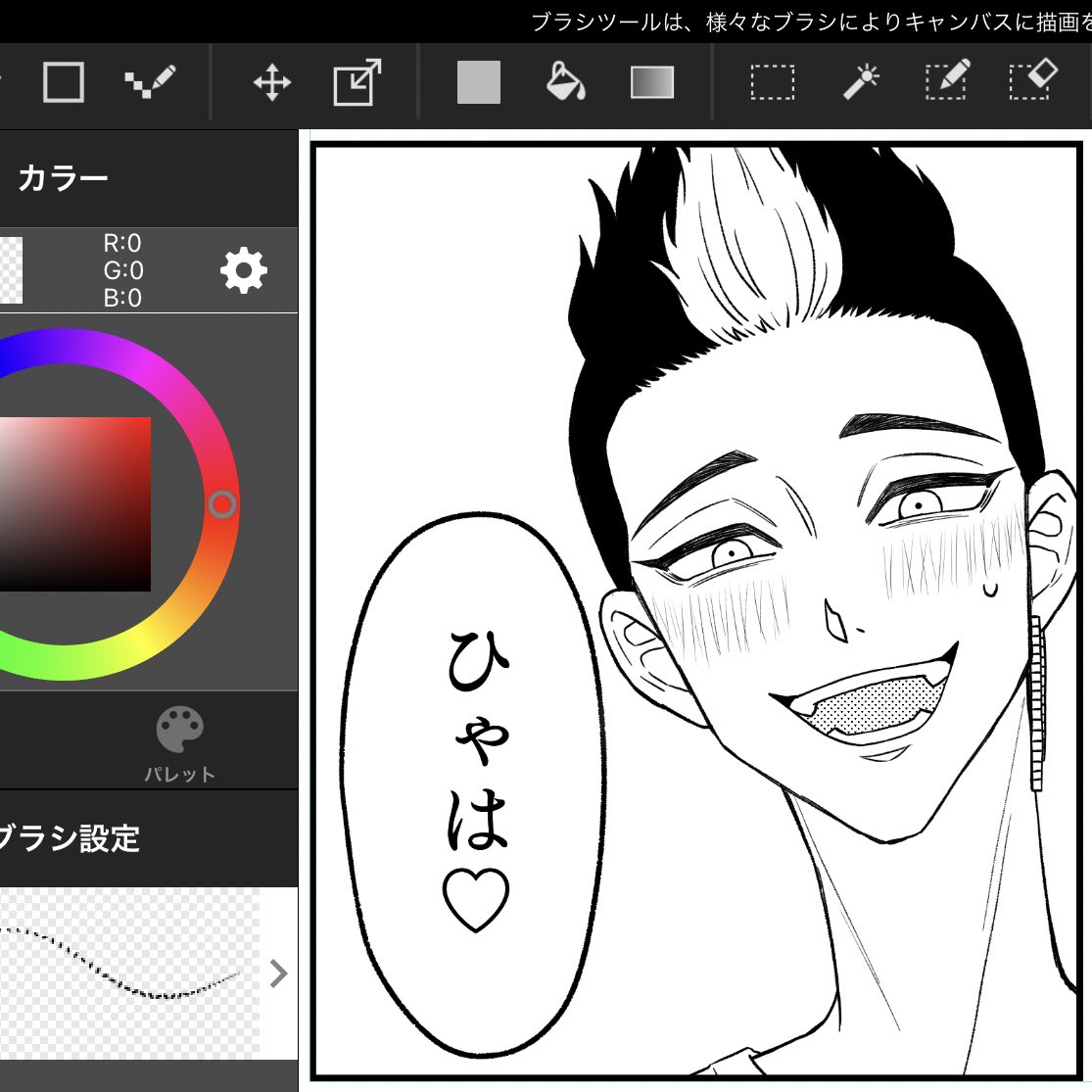Viewport: 1092px width, 1092px height.
Task: Select the rectangle shape tool
Action: point(64,82)
